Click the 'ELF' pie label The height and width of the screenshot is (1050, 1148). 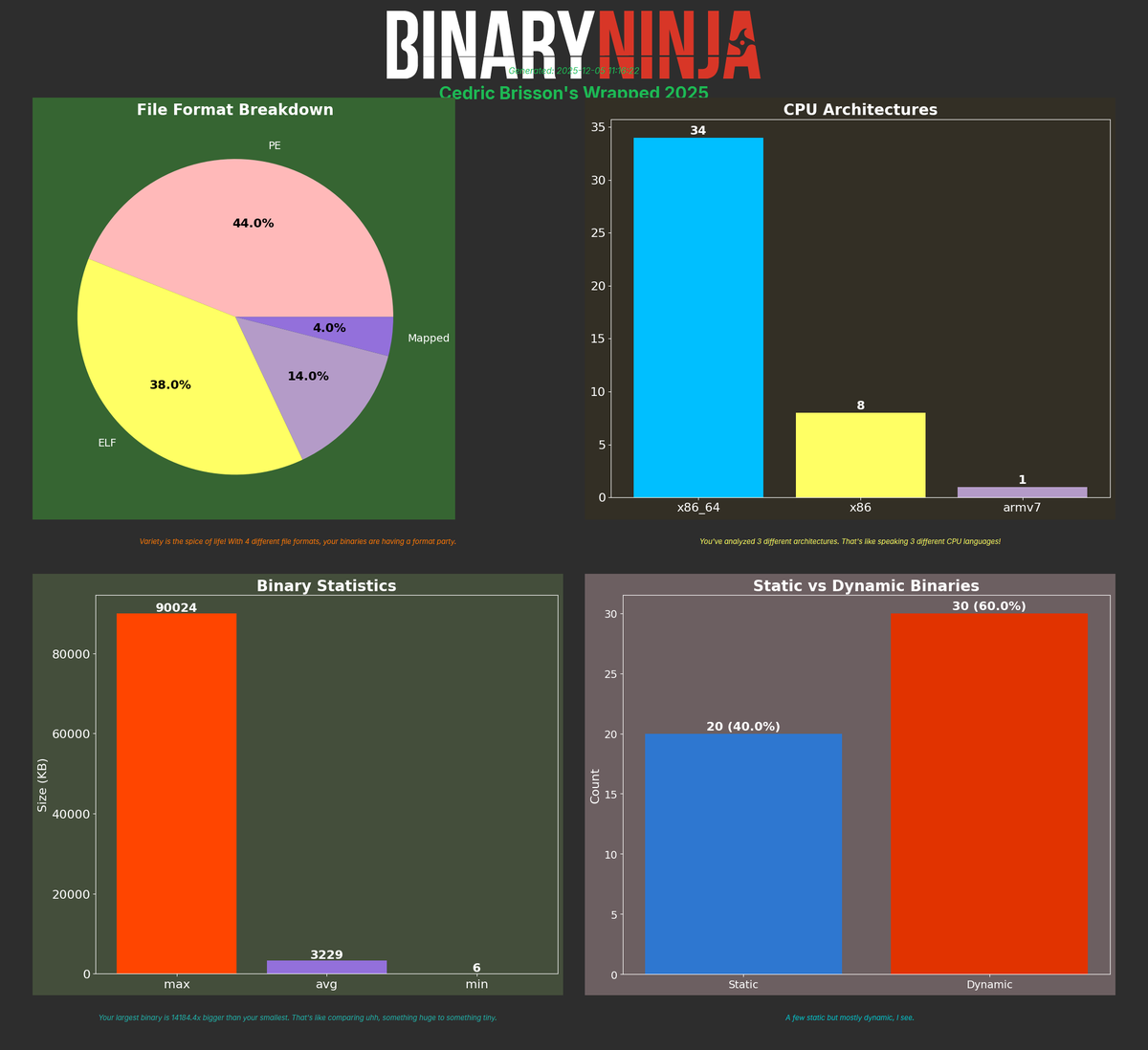(x=107, y=443)
